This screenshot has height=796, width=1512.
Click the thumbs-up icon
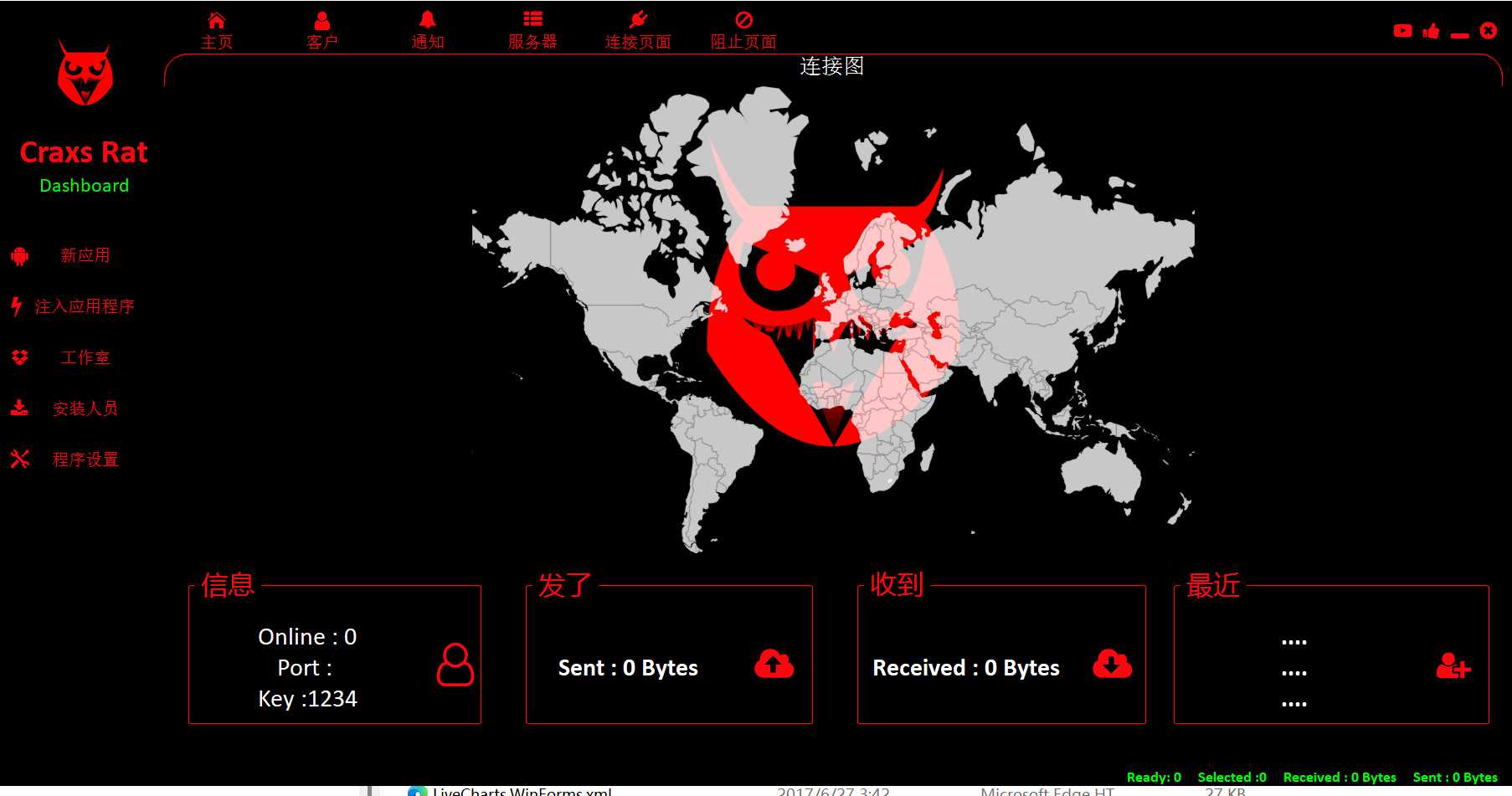pyautogui.click(x=1432, y=31)
